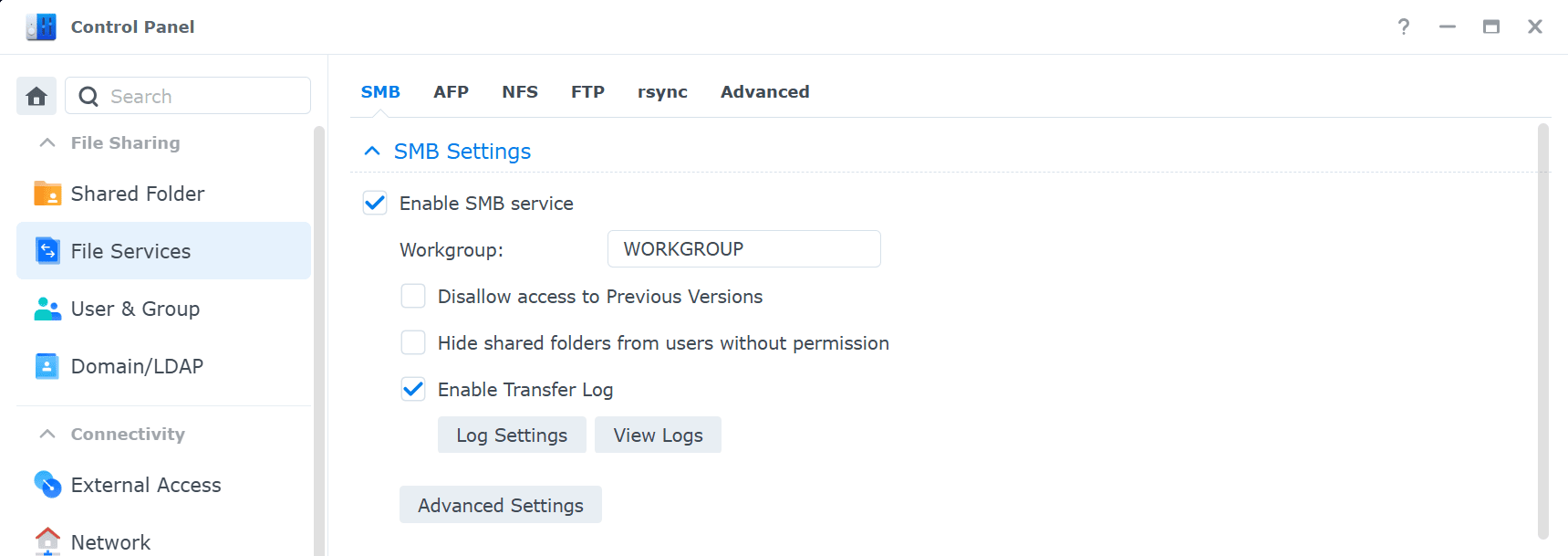This screenshot has width=1568, height=556.
Task: Uncheck Enable SMB service
Action: (375, 203)
